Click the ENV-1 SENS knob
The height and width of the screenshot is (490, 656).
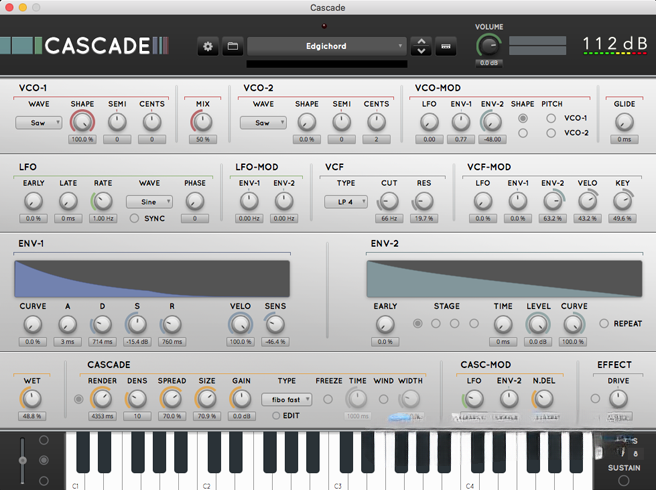(275, 324)
